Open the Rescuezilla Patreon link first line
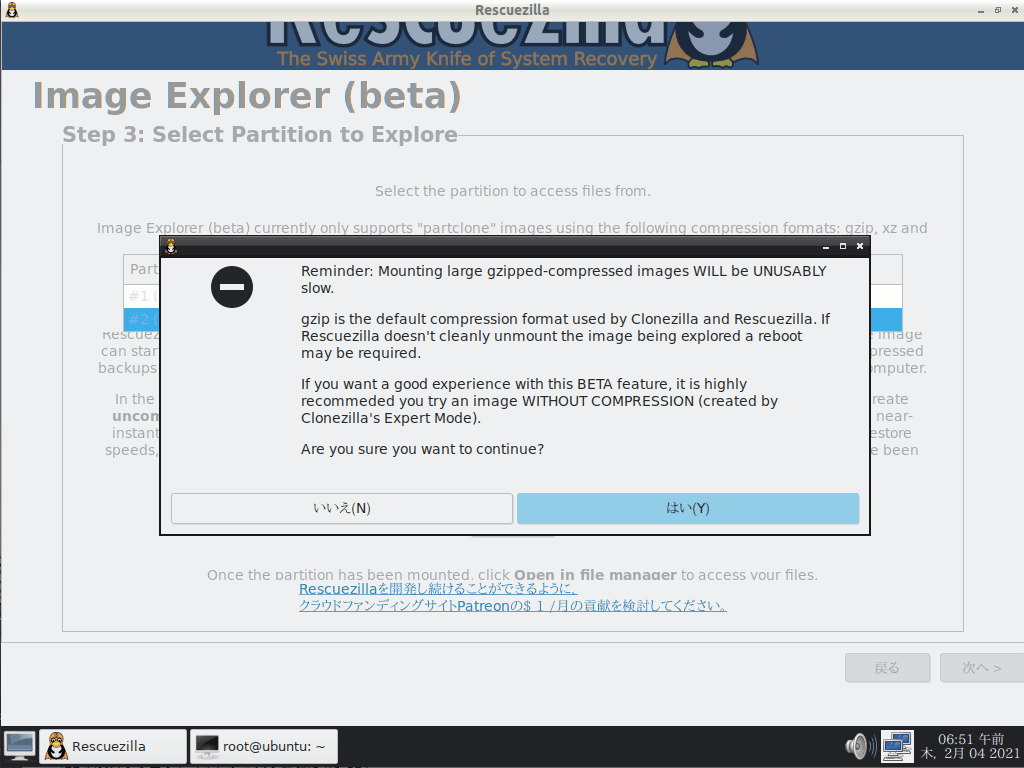Image resolution: width=1024 pixels, height=768 pixels. click(x=438, y=589)
